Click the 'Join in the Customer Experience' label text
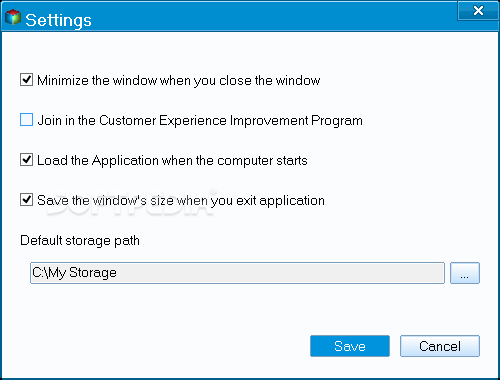This screenshot has height=380, width=500. click(x=200, y=120)
